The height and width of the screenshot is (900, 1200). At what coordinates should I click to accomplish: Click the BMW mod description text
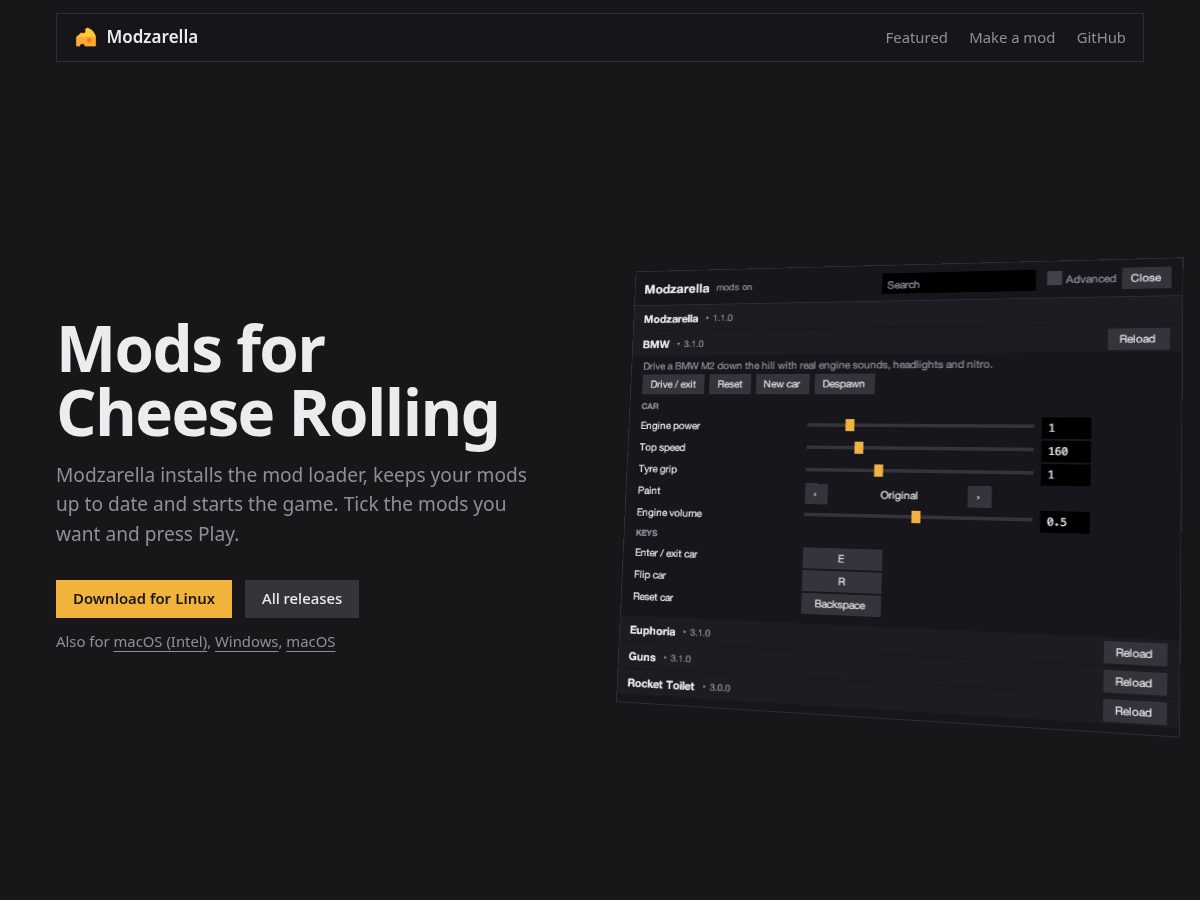pyautogui.click(x=818, y=365)
